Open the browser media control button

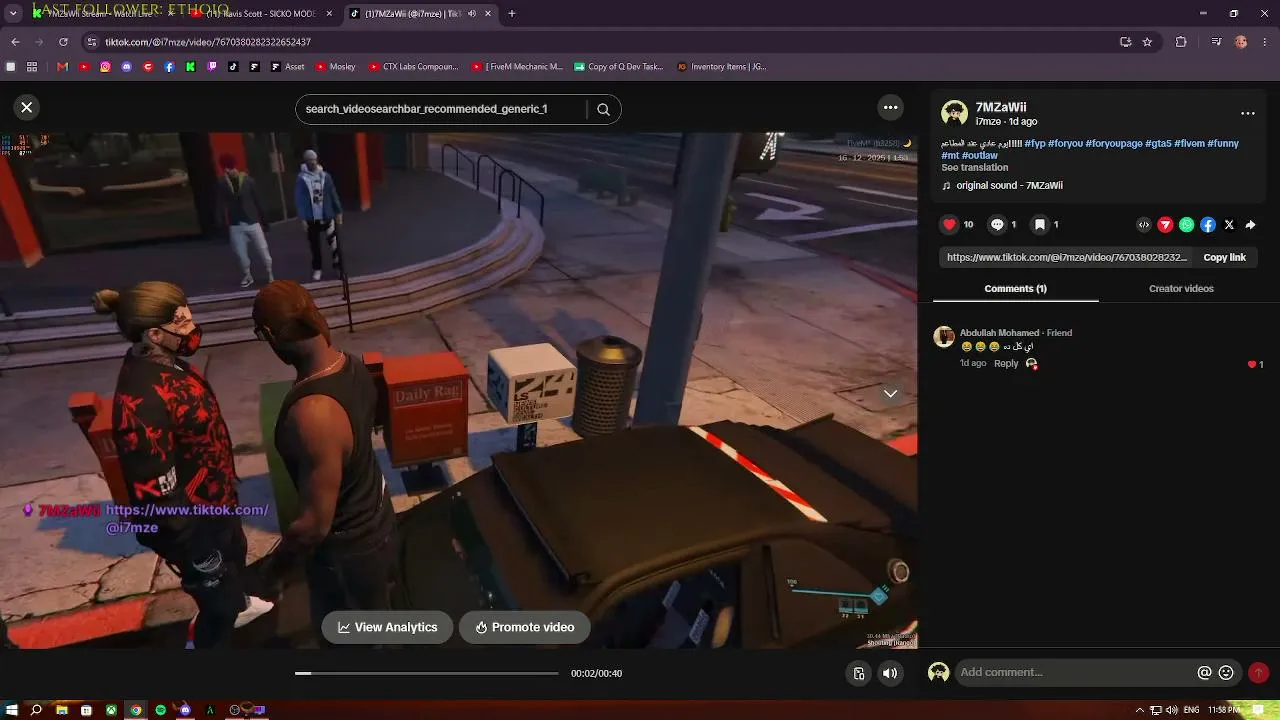pyautogui.click(x=1216, y=42)
